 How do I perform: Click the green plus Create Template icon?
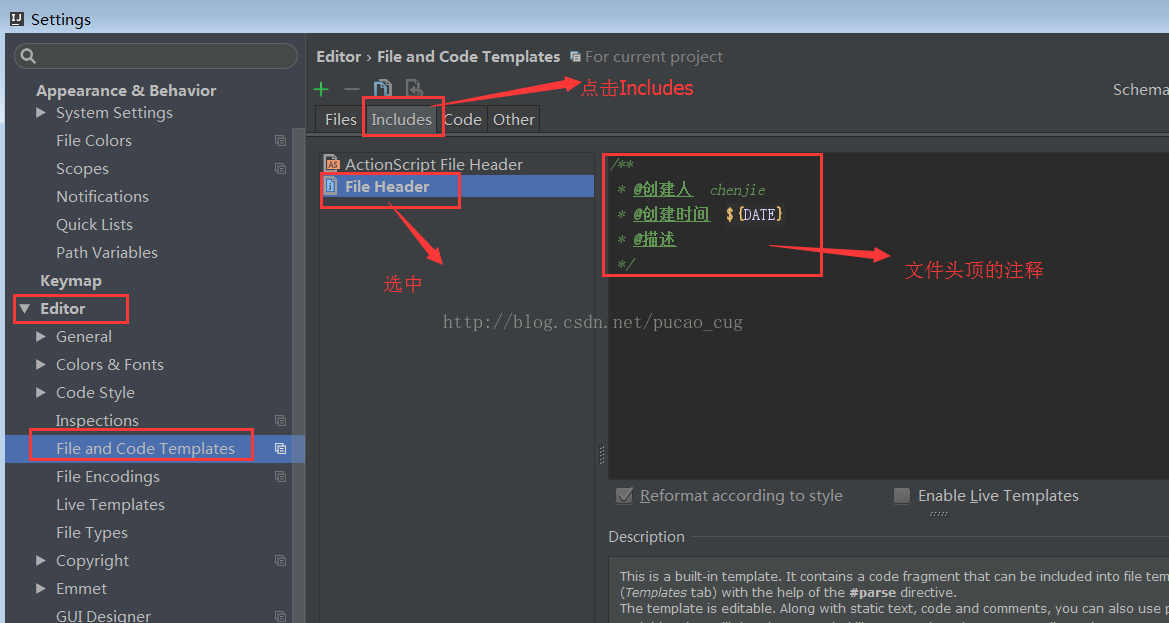pos(321,89)
